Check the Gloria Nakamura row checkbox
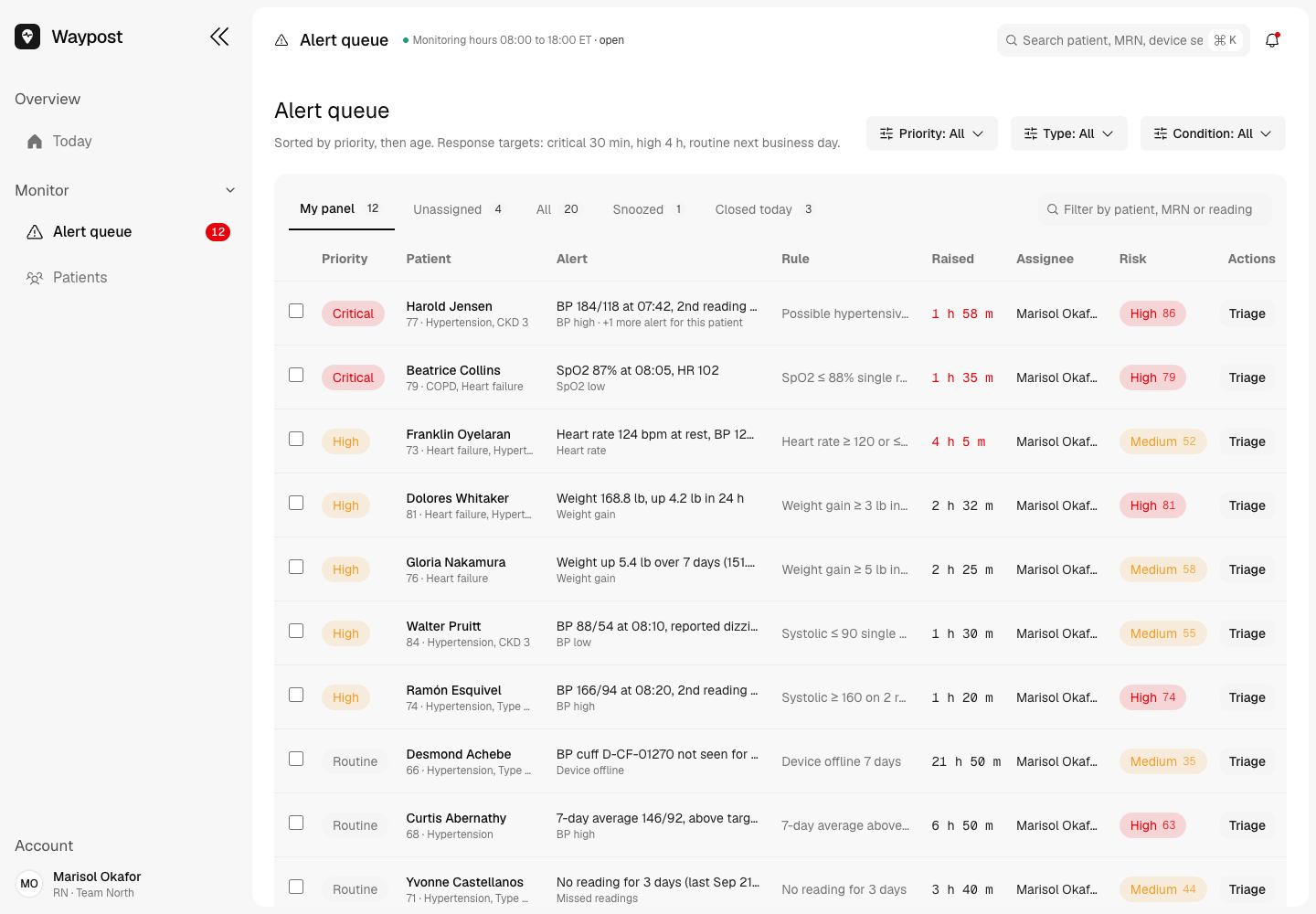The image size is (1316, 914). 296,567
